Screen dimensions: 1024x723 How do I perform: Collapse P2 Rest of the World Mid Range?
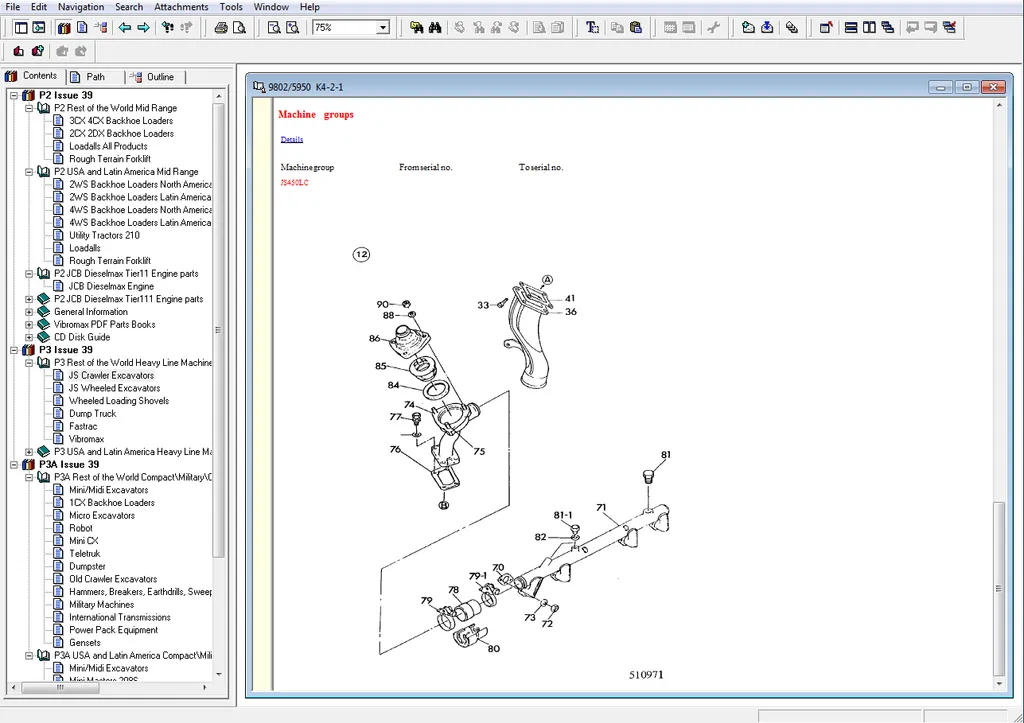click(29, 108)
